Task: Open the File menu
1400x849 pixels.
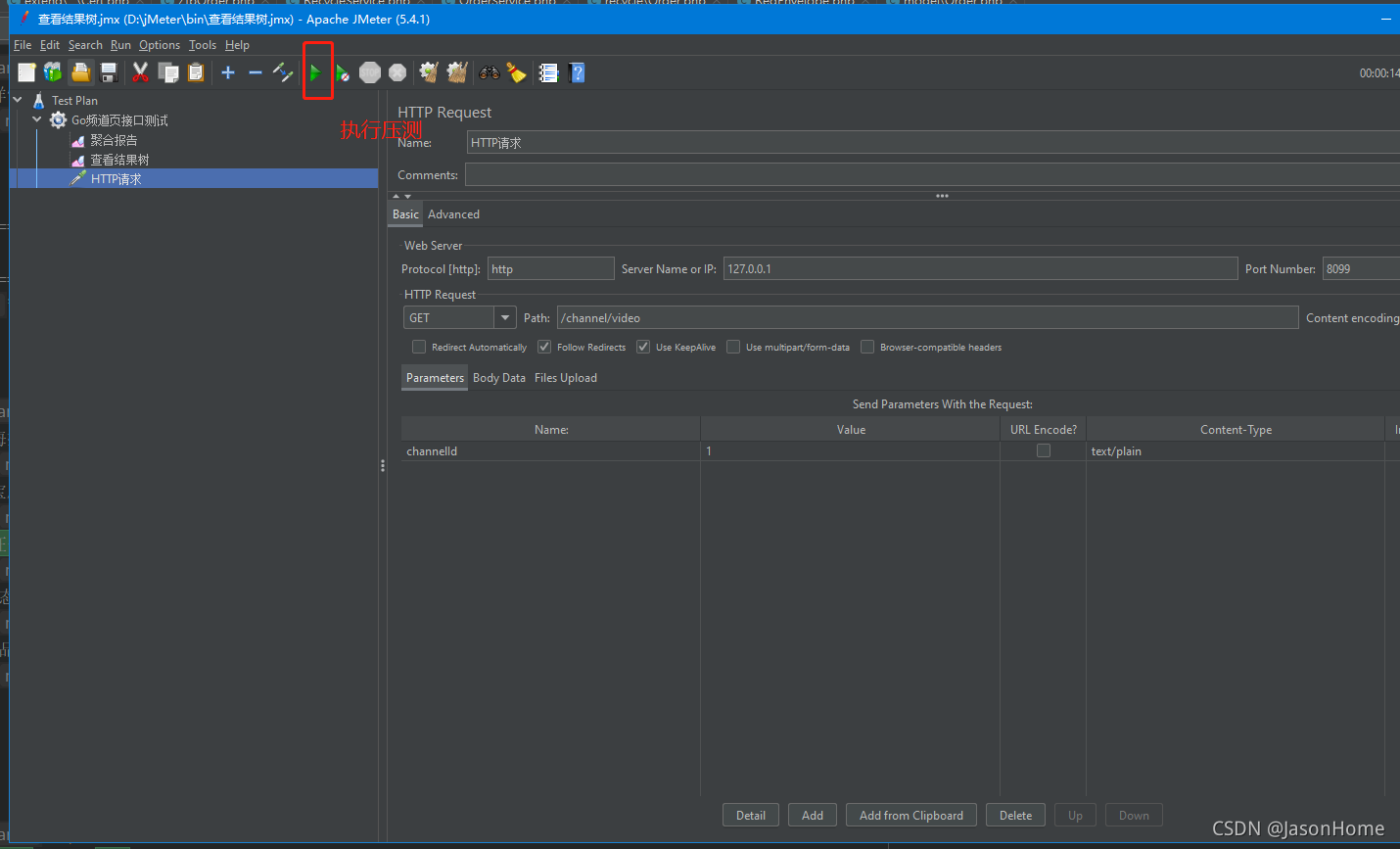Action: pos(23,45)
